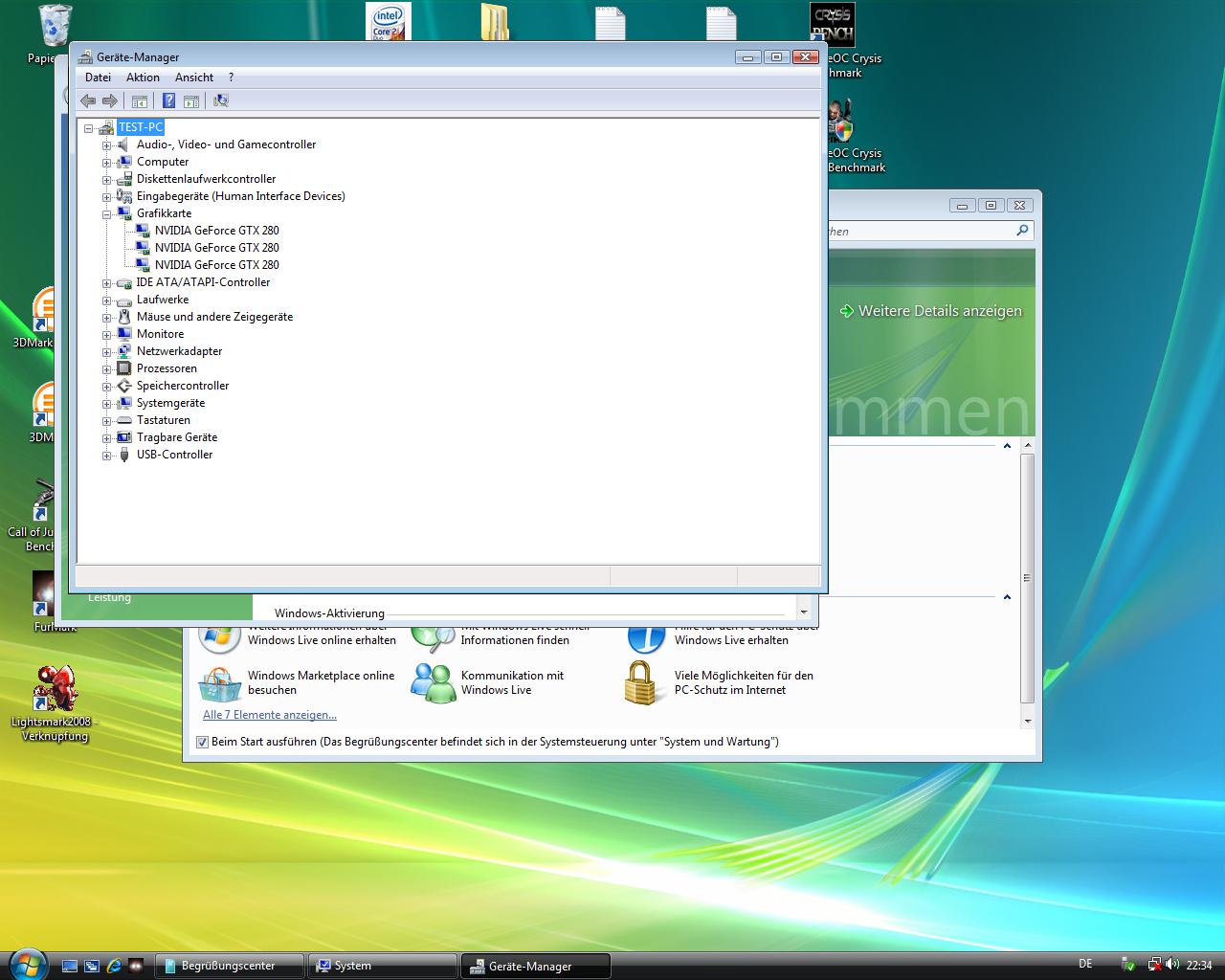The height and width of the screenshot is (980, 1225).
Task: Expand the Diskettenlaufwerkcontroller node
Action: pos(107,180)
